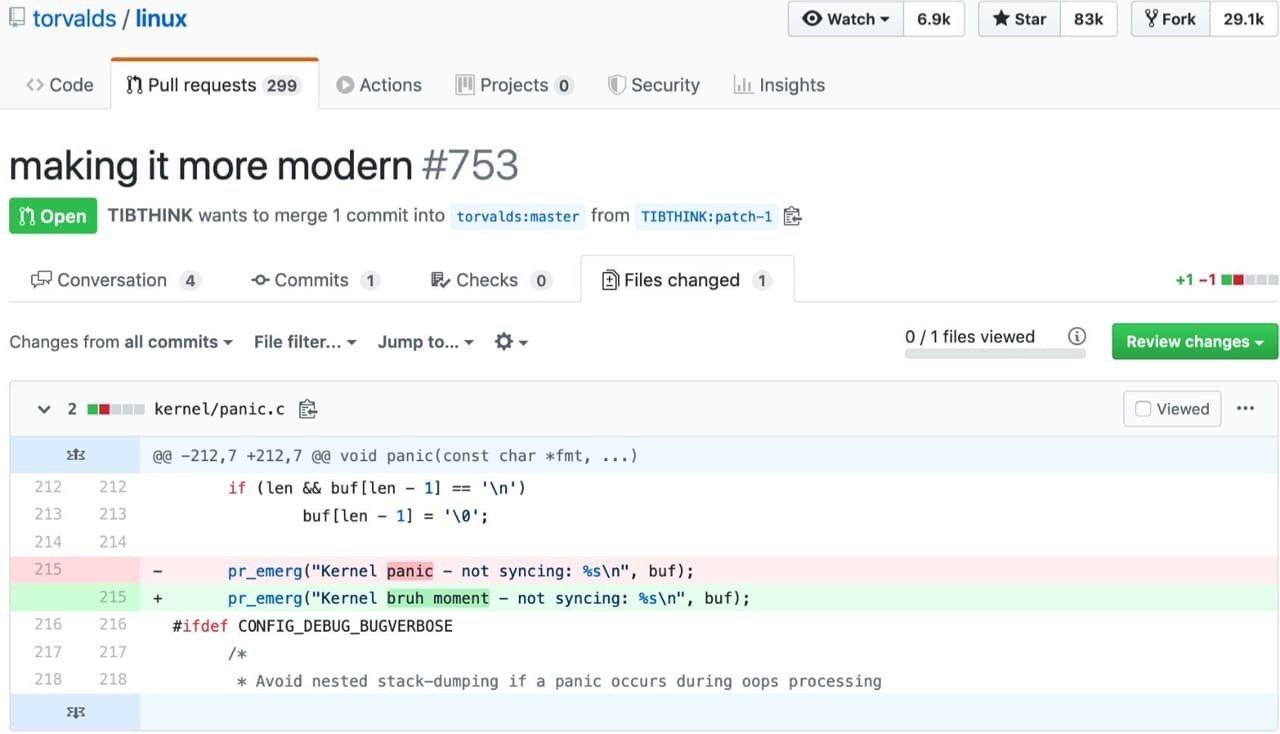This screenshot has height=734, width=1280.
Task: Open the Watch dropdown button
Action: pos(846,19)
